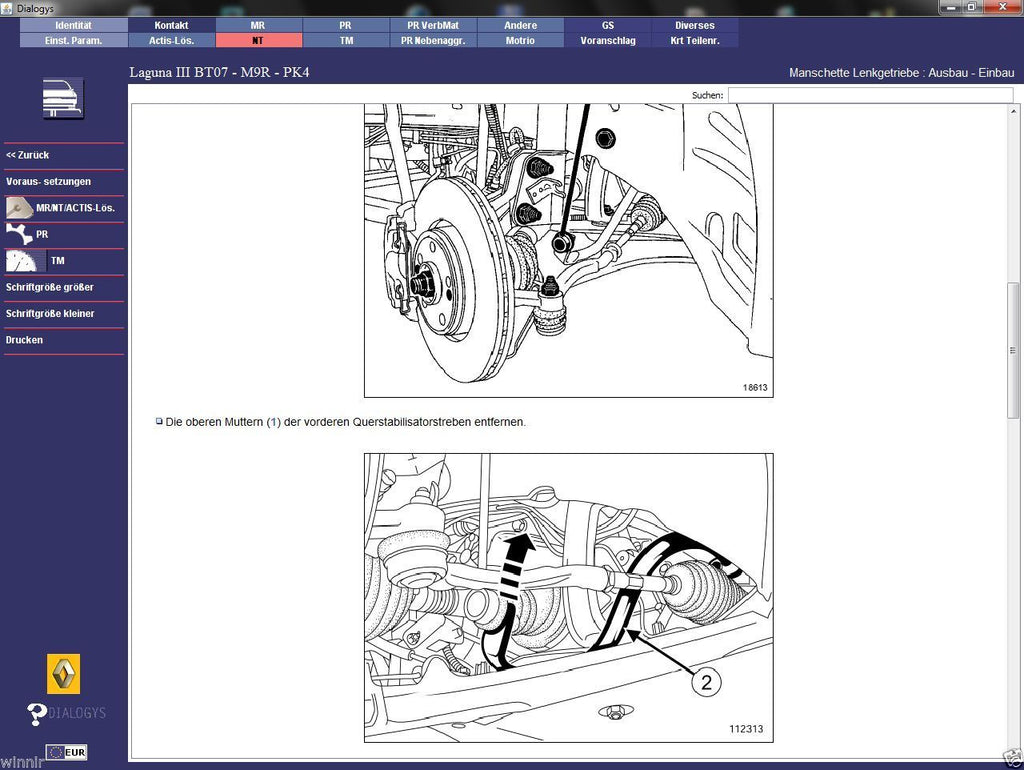Click the Laguna III BT07 - M9R - PK4 heading

point(219,72)
